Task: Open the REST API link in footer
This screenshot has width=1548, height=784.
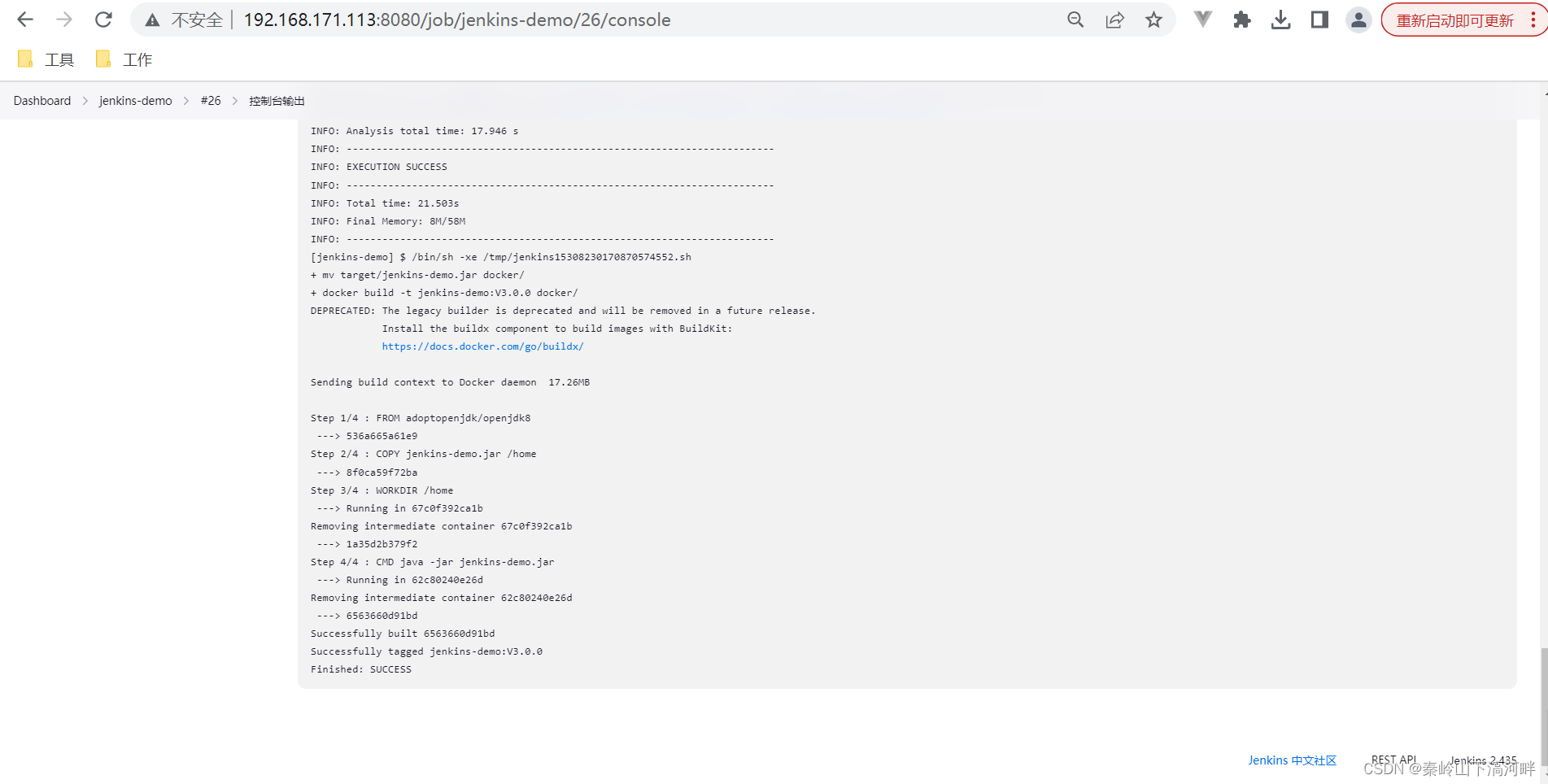Action: click(x=1393, y=758)
